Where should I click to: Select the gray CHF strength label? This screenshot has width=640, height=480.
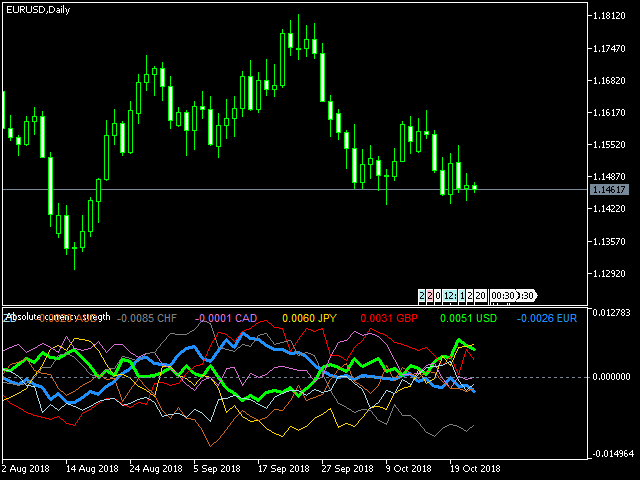click(148, 318)
